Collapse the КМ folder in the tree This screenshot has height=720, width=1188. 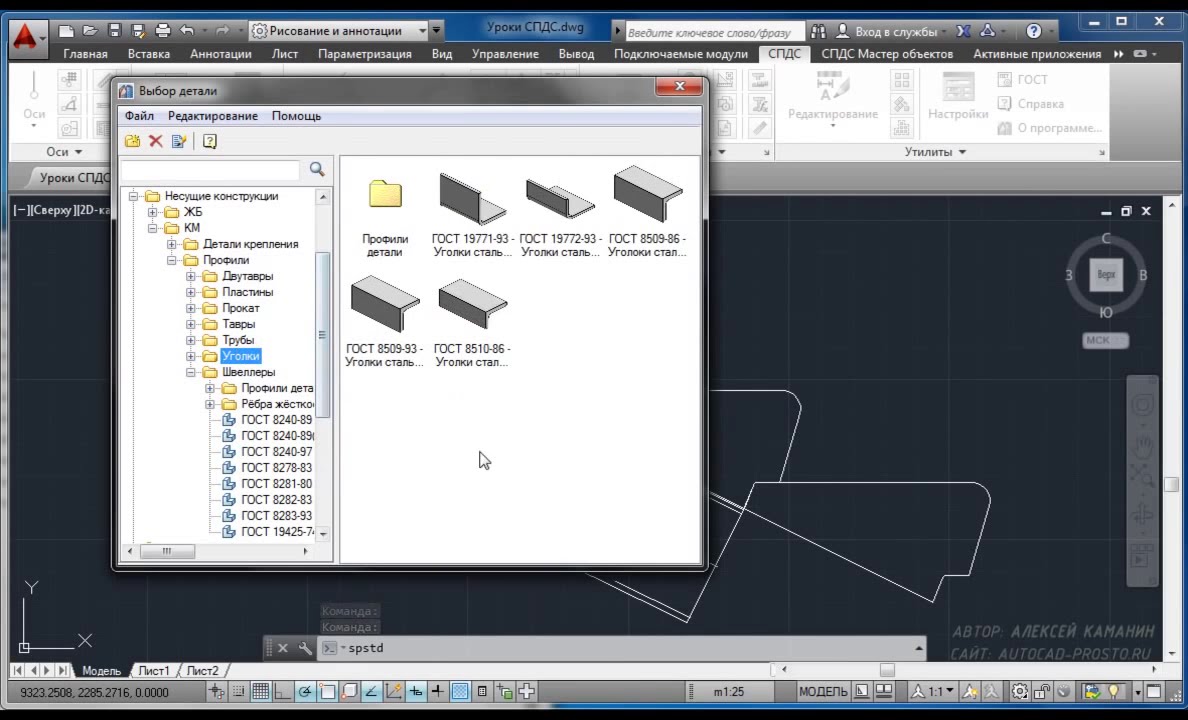(152, 228)
